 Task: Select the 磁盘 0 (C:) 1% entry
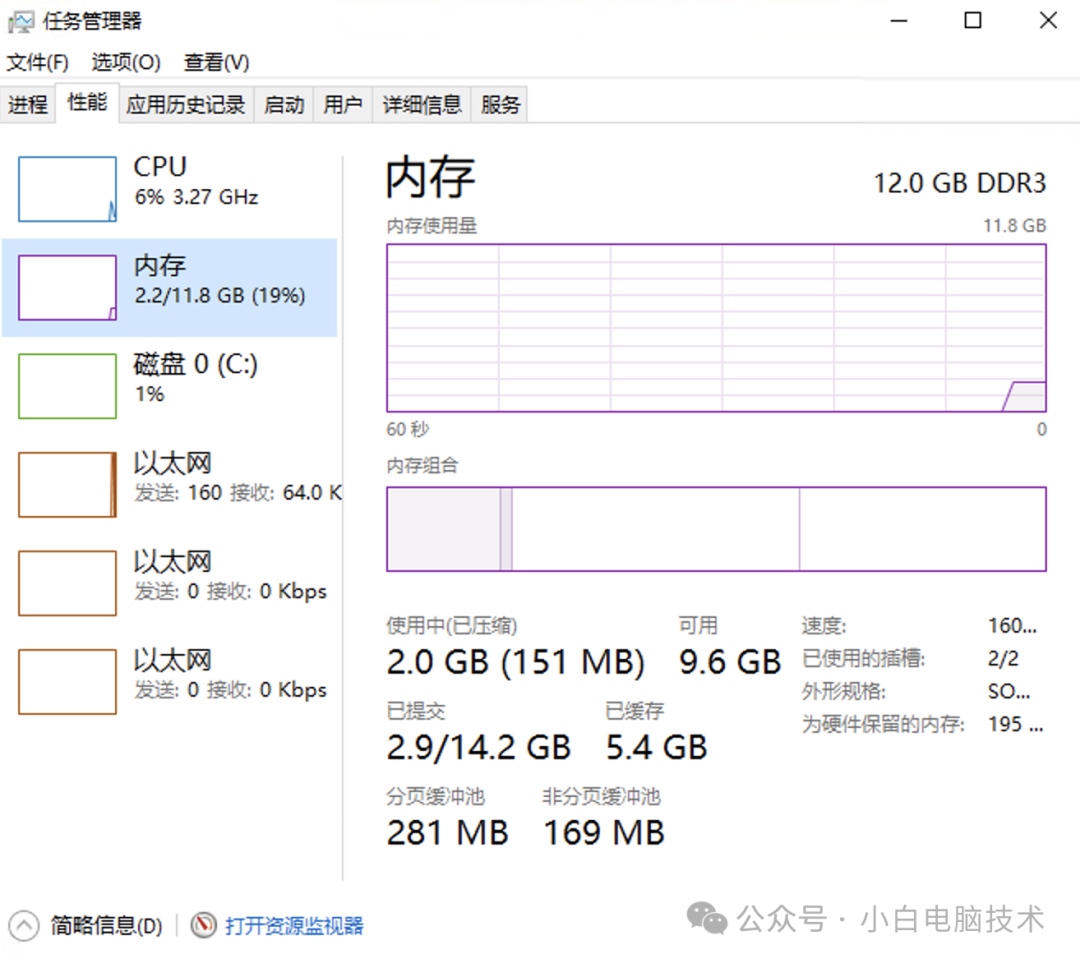[x=169, y=386]
